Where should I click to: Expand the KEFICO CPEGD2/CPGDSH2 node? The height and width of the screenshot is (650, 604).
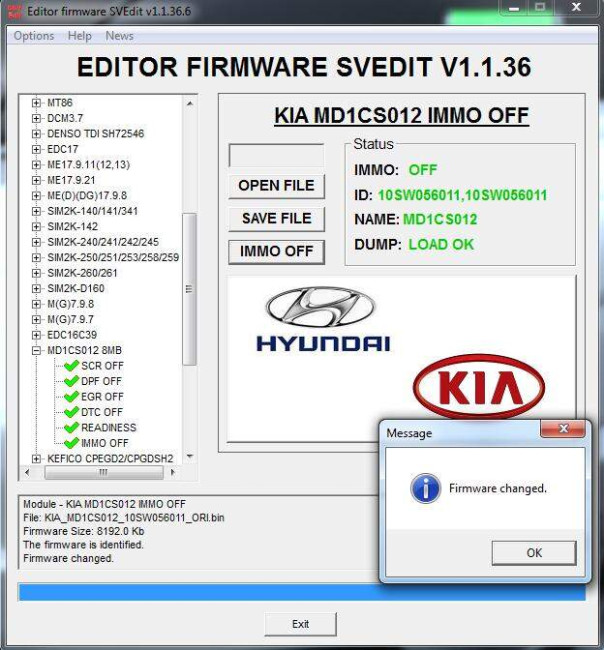coord(36,458)
